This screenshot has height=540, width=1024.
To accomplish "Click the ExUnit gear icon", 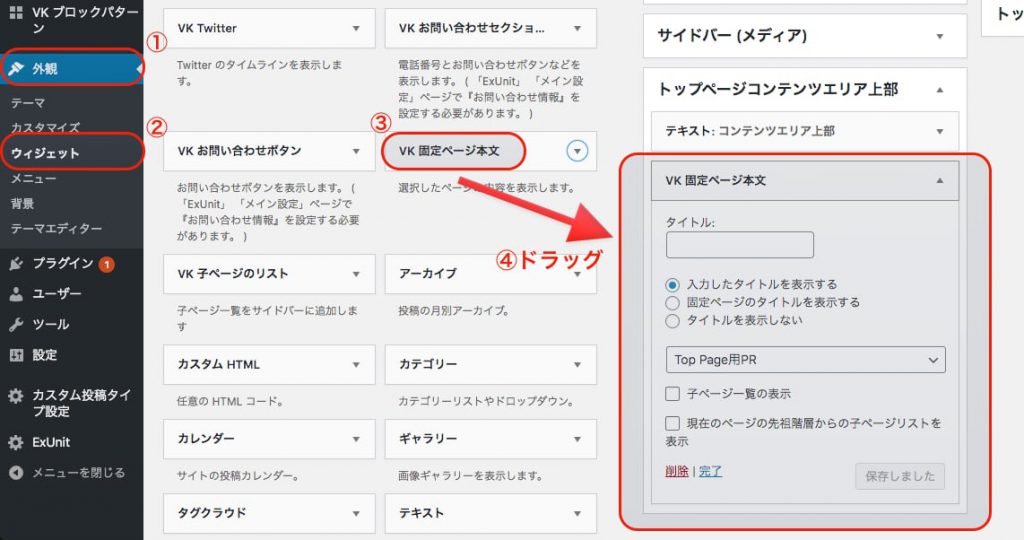I will (x=16, y=442).
